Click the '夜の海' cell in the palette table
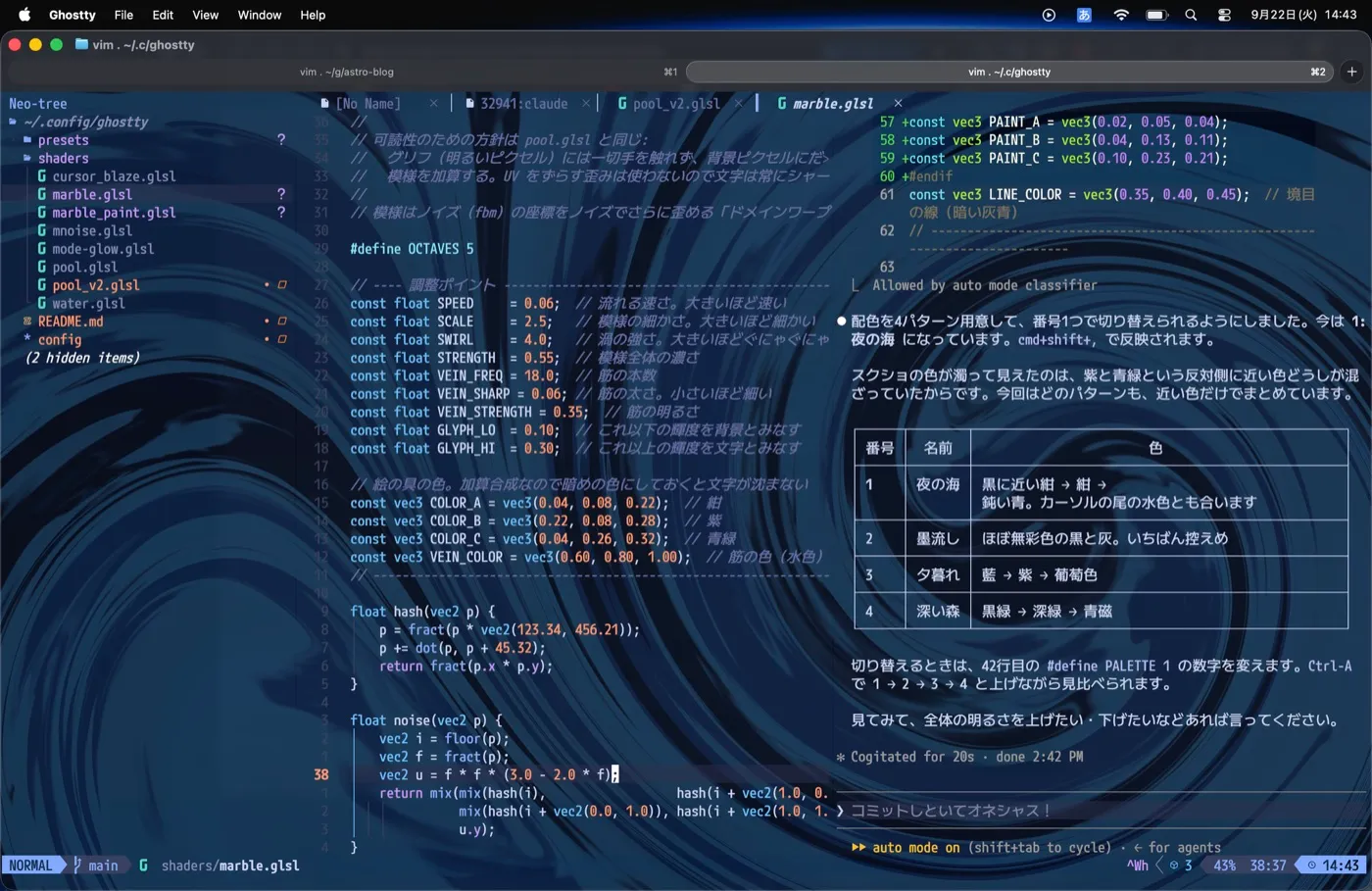1372x891 pixels. [938, 484]
